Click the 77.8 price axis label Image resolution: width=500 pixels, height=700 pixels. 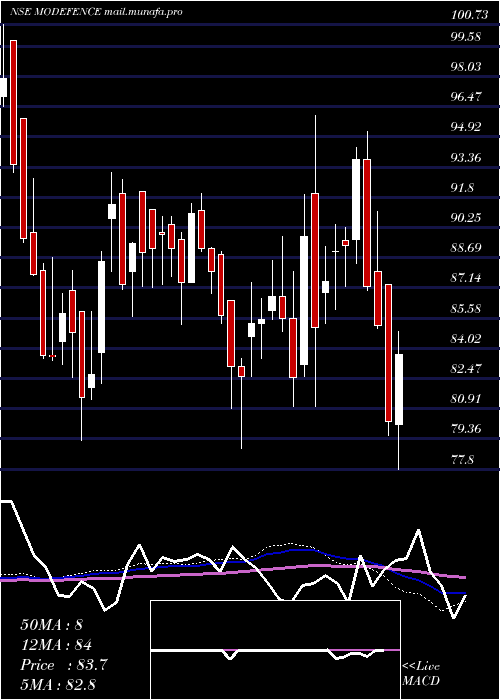pyautogui.click(x=462, y=459)
